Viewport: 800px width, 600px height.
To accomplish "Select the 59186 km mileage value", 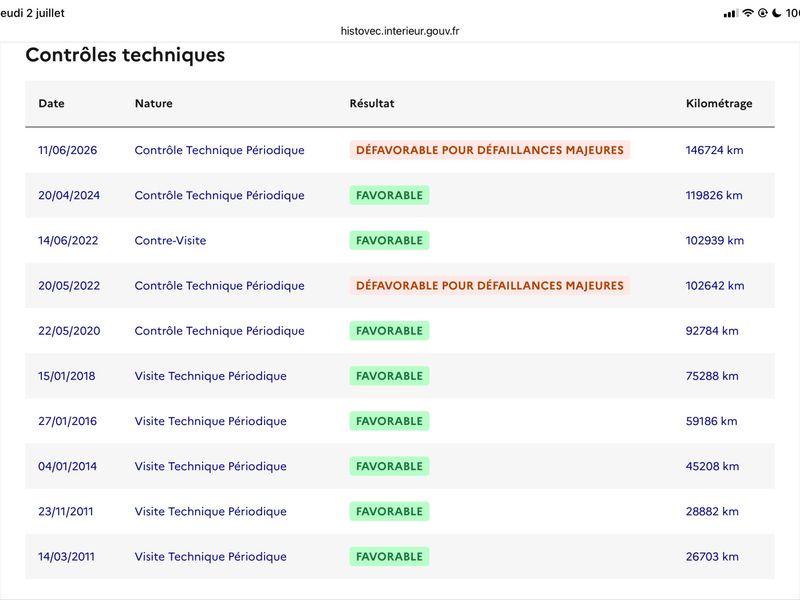I will point(711,421).
